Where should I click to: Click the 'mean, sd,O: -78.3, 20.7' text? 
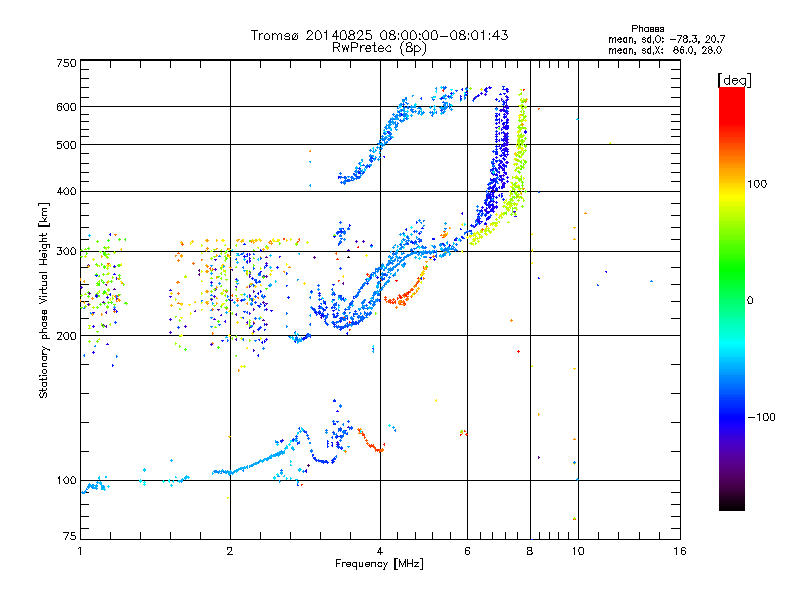(x=666, y=39)
